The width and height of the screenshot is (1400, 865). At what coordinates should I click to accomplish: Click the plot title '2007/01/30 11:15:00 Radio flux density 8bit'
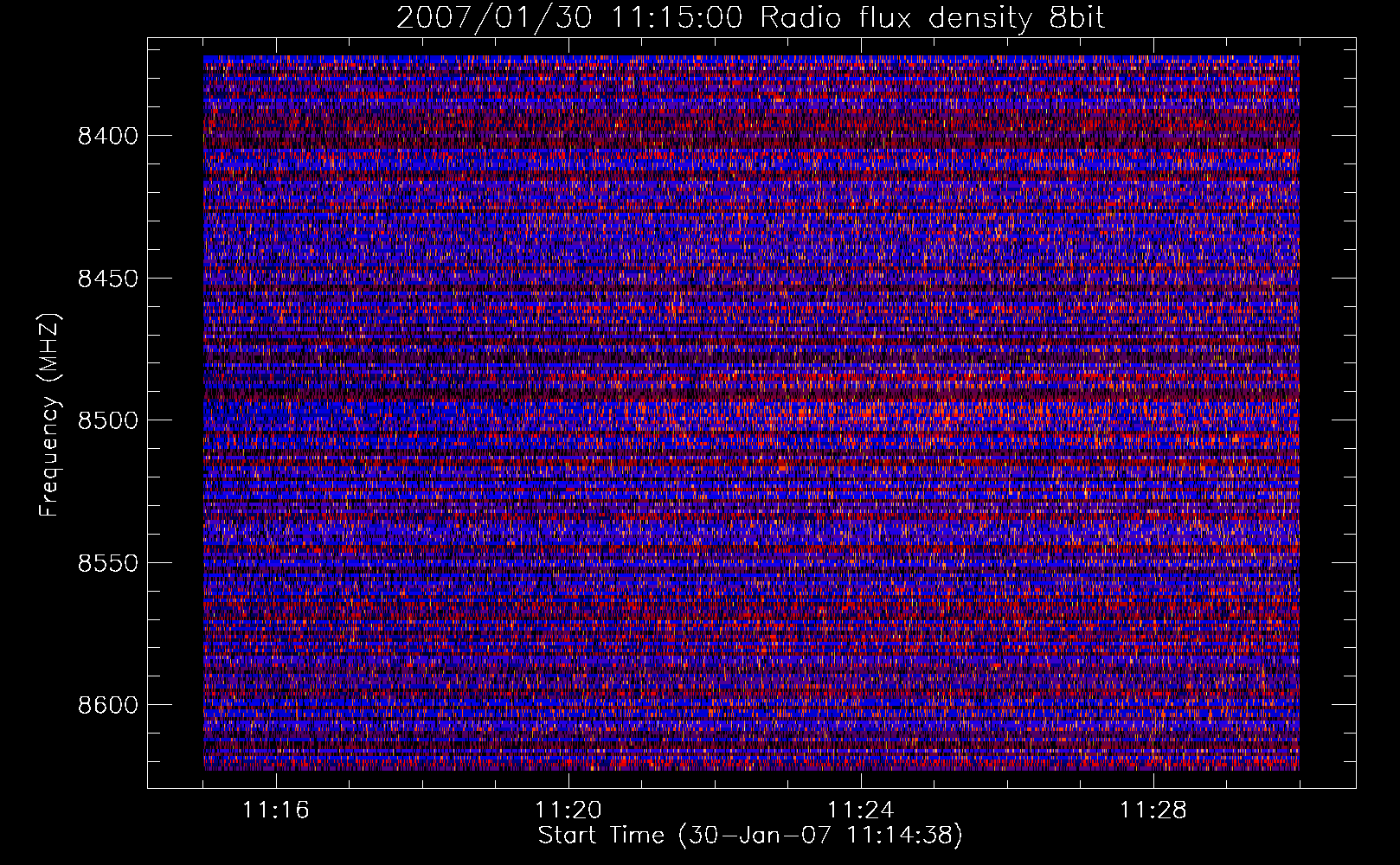coord(750,17)
